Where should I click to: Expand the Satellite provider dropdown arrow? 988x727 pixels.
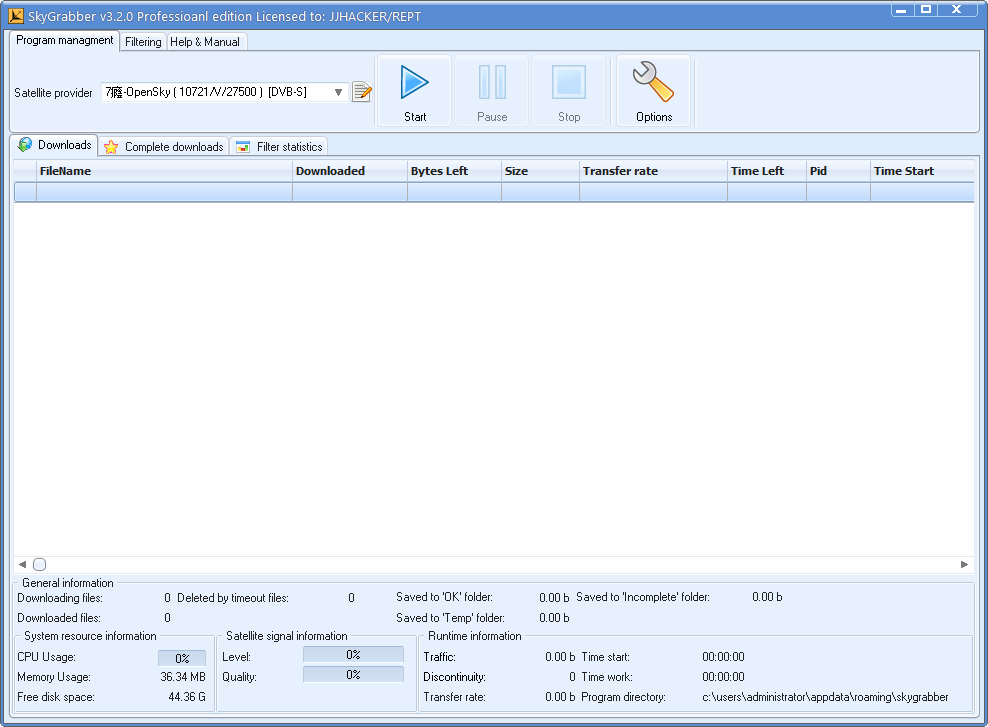click(338, 93)
